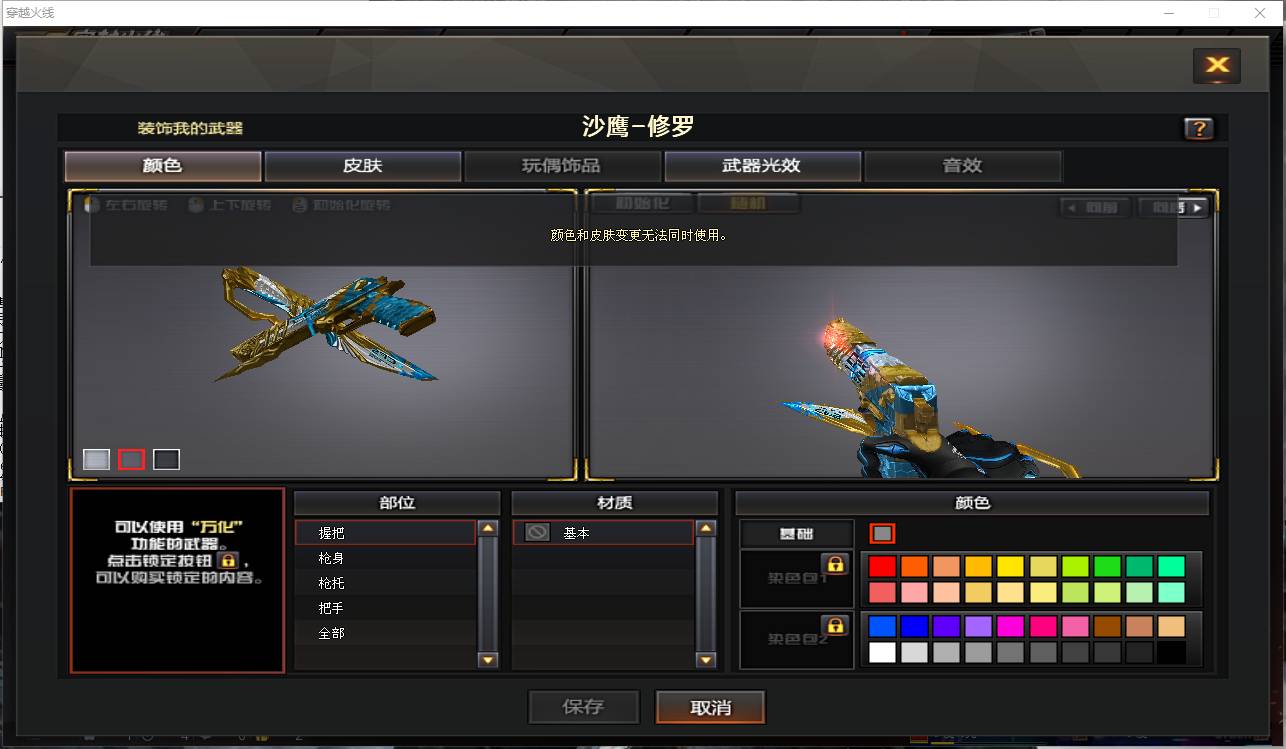Screen dimensions: 1286x749
Task: Click the padlock icon in the 万化 description box
Action: [x=228, y=561]
